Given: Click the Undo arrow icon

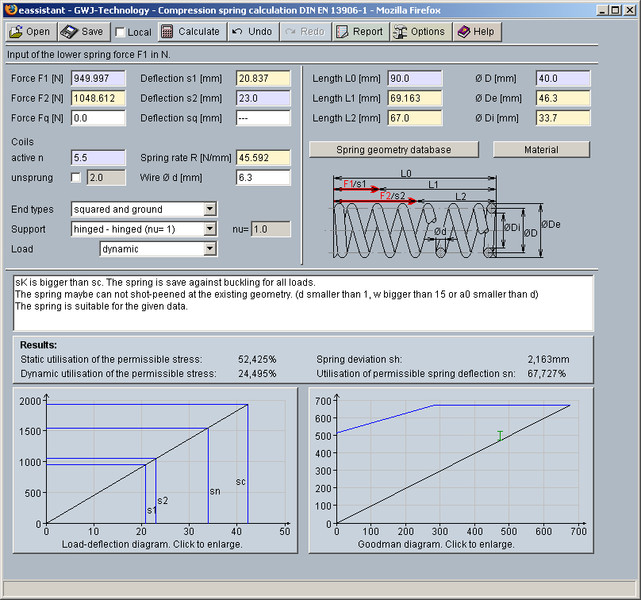Looking at the screenshot, I should click(236, 32).
